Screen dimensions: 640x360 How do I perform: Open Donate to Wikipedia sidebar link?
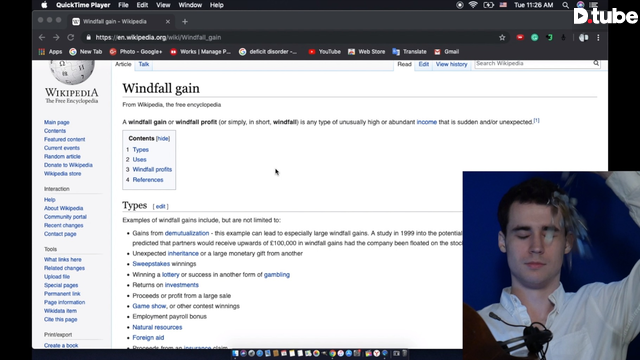tap(68, 165)
